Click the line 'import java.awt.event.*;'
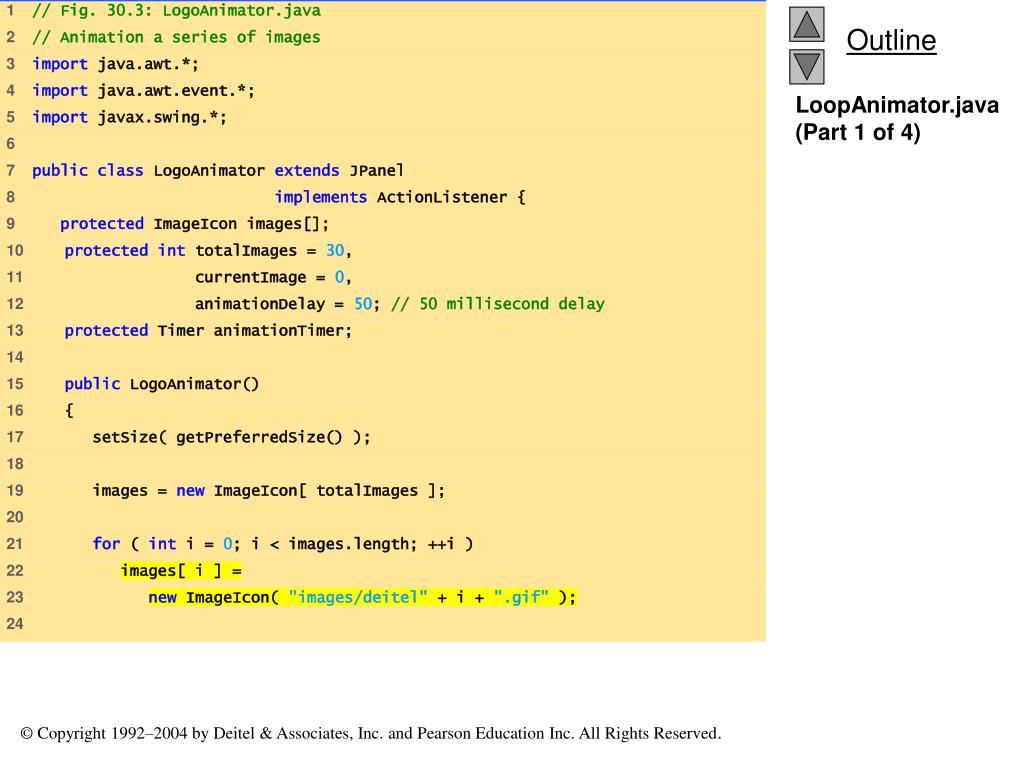The height and width of the screenshot is (768, 1024). 143,90
